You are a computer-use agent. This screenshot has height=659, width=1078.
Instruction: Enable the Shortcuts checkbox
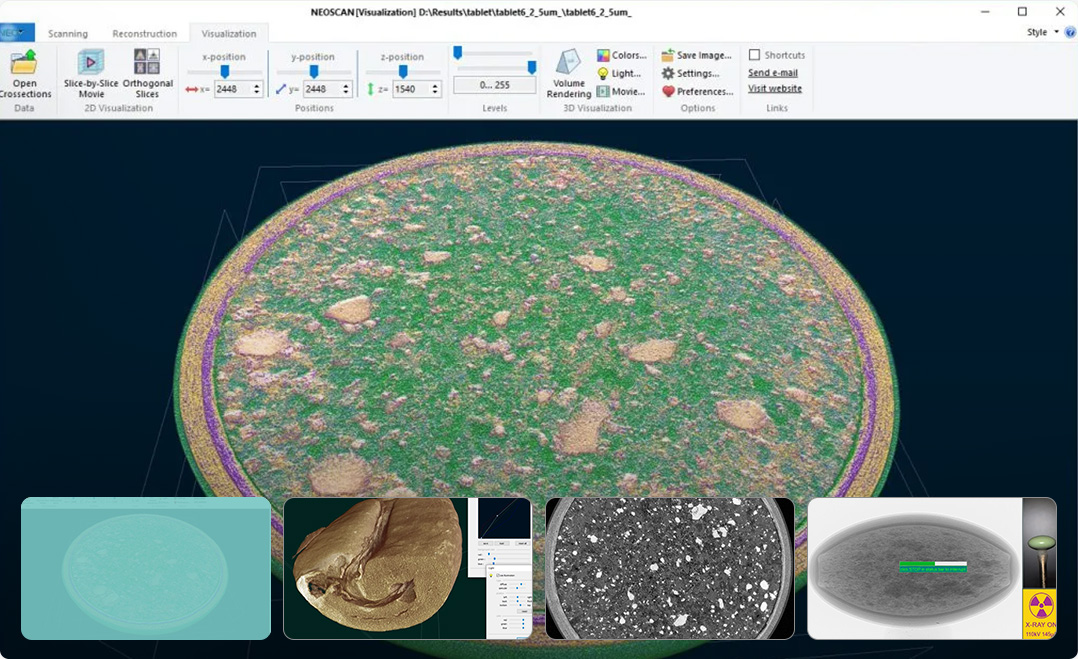[755, 56]
